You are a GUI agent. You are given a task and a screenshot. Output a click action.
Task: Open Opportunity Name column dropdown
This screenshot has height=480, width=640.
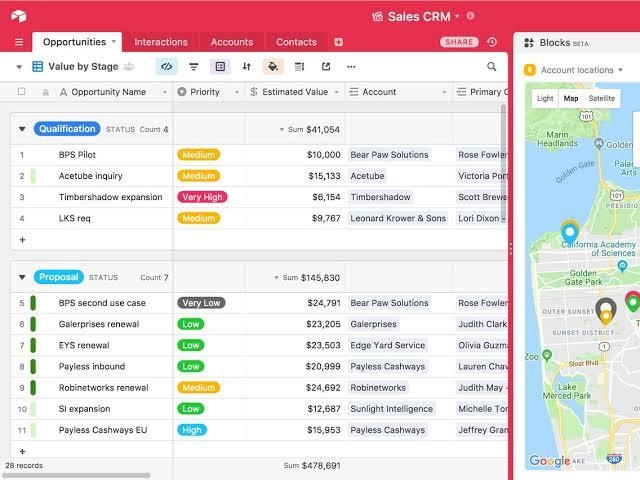click(x=164, y=92)
